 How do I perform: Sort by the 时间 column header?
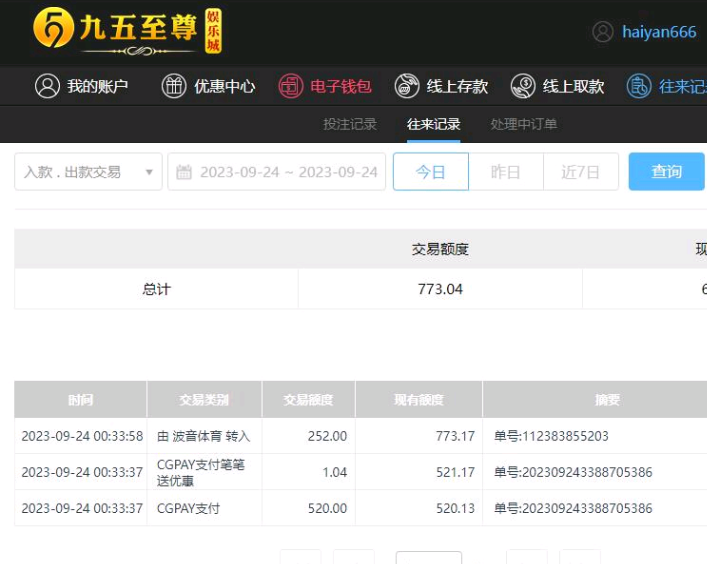tap(80, 400)
